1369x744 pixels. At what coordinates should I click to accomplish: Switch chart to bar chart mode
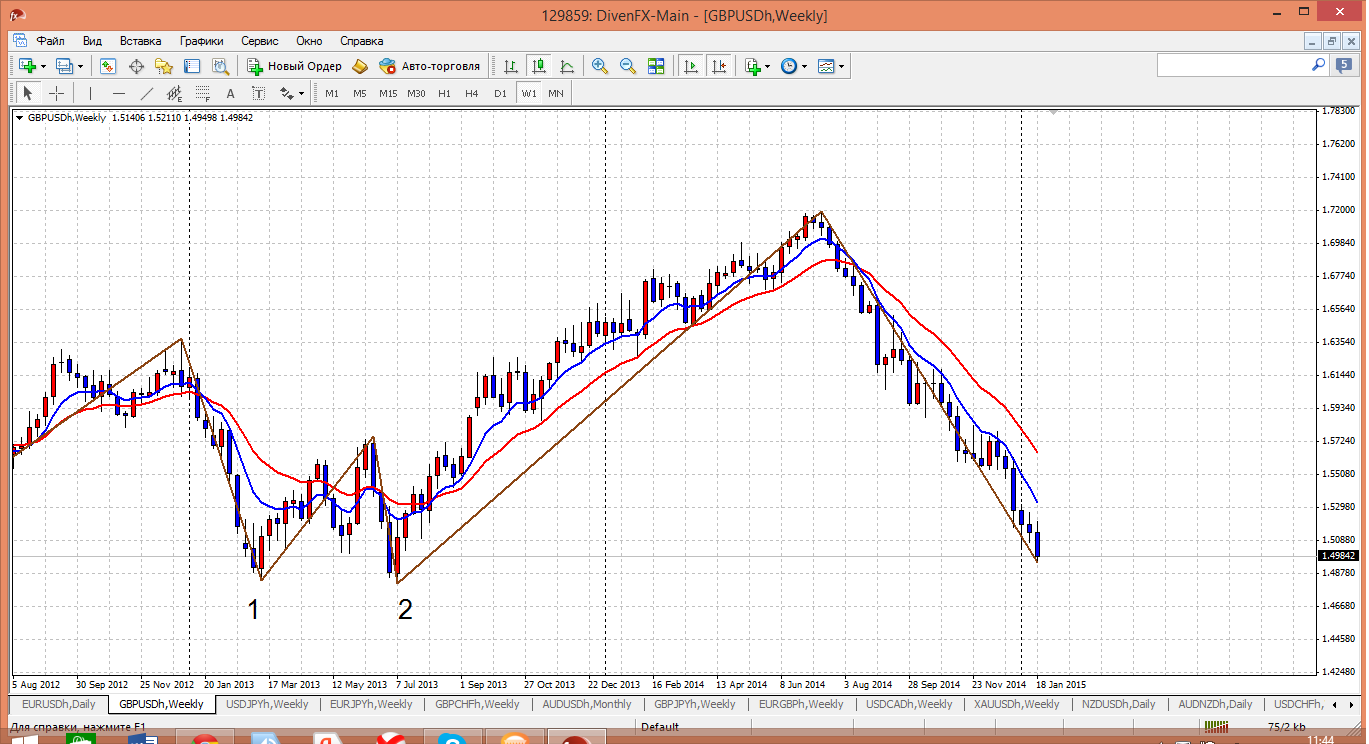click(x=511, y=66)
